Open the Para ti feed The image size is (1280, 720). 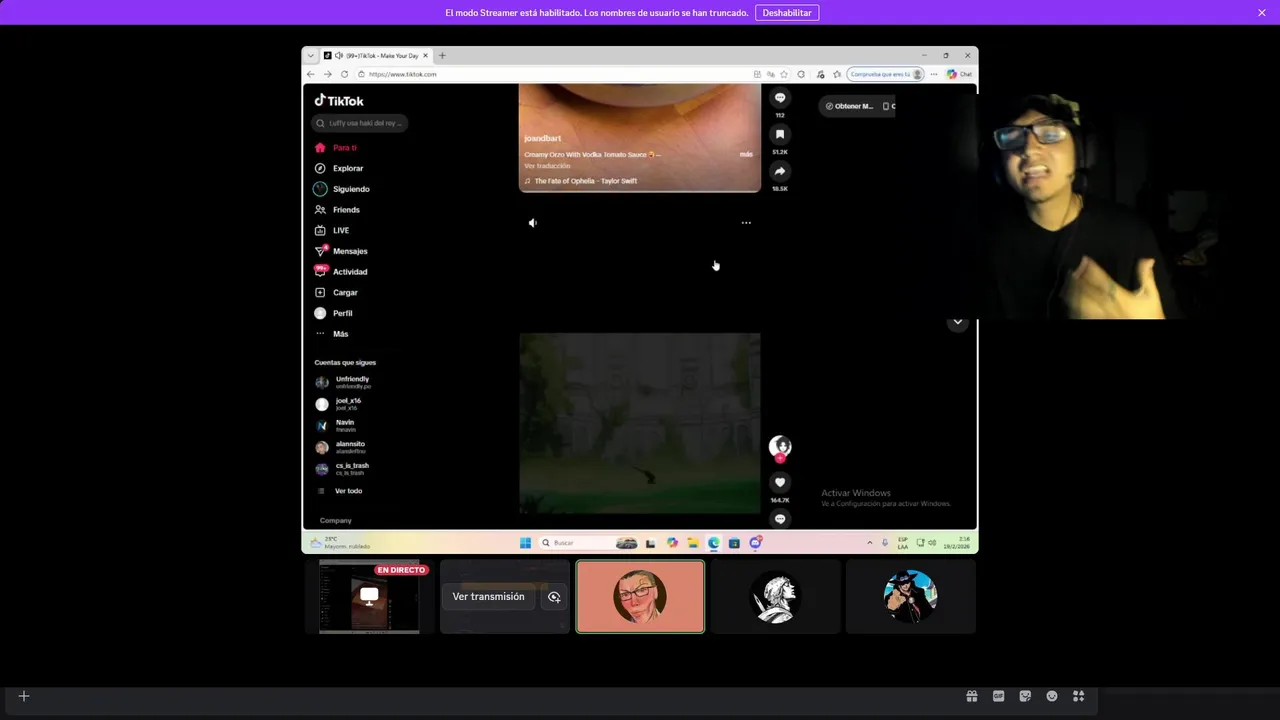[x=336, y=148]
